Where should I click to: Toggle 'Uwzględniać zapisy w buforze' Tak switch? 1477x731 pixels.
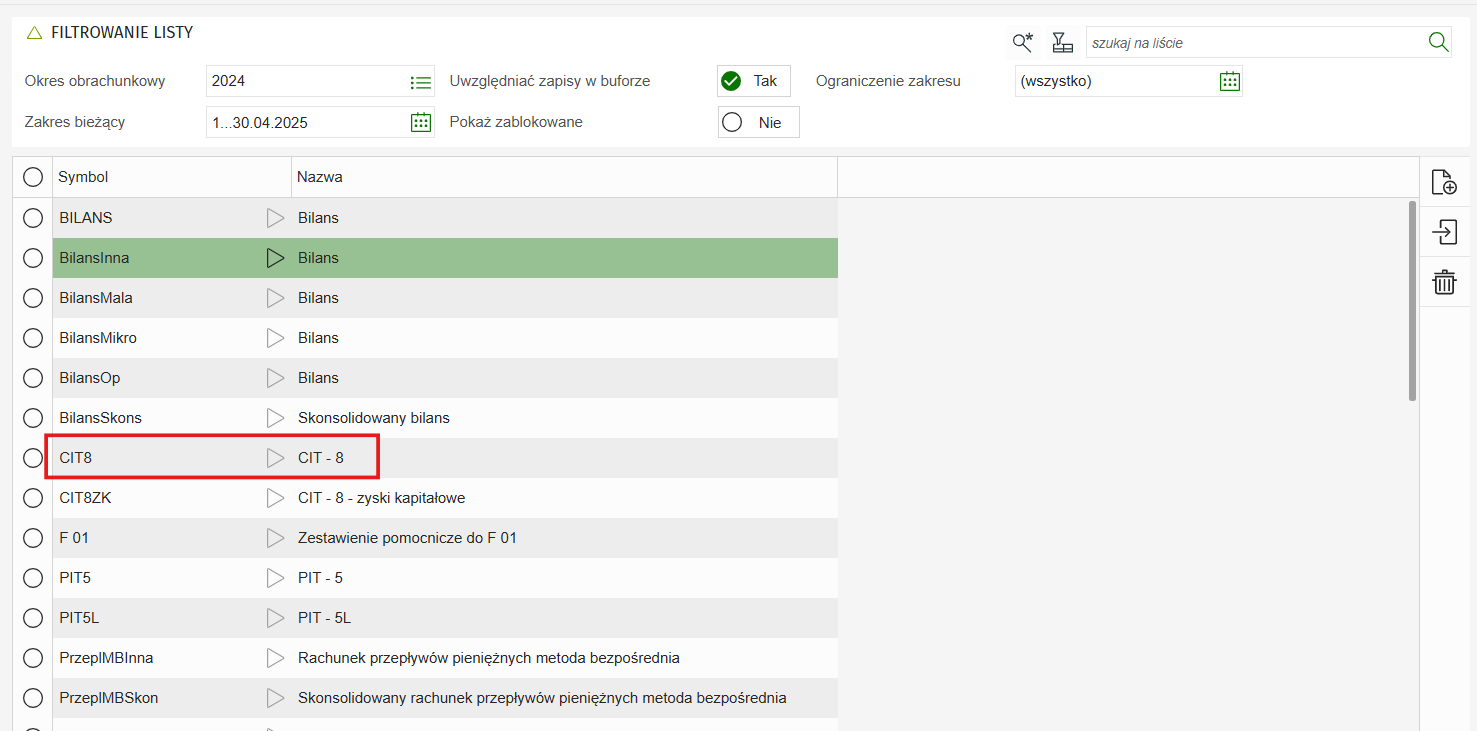pyautogui.click(x=753, y=81)
